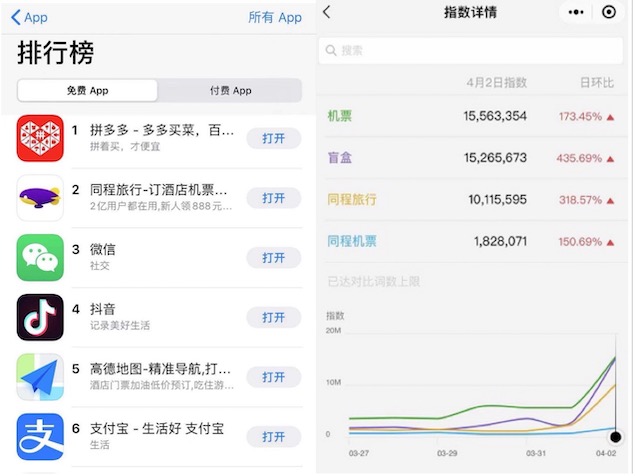Select the 盲盒 keyword row
Image resolution: width=635 pixels, height=476 pixels.
click(471, 158)
